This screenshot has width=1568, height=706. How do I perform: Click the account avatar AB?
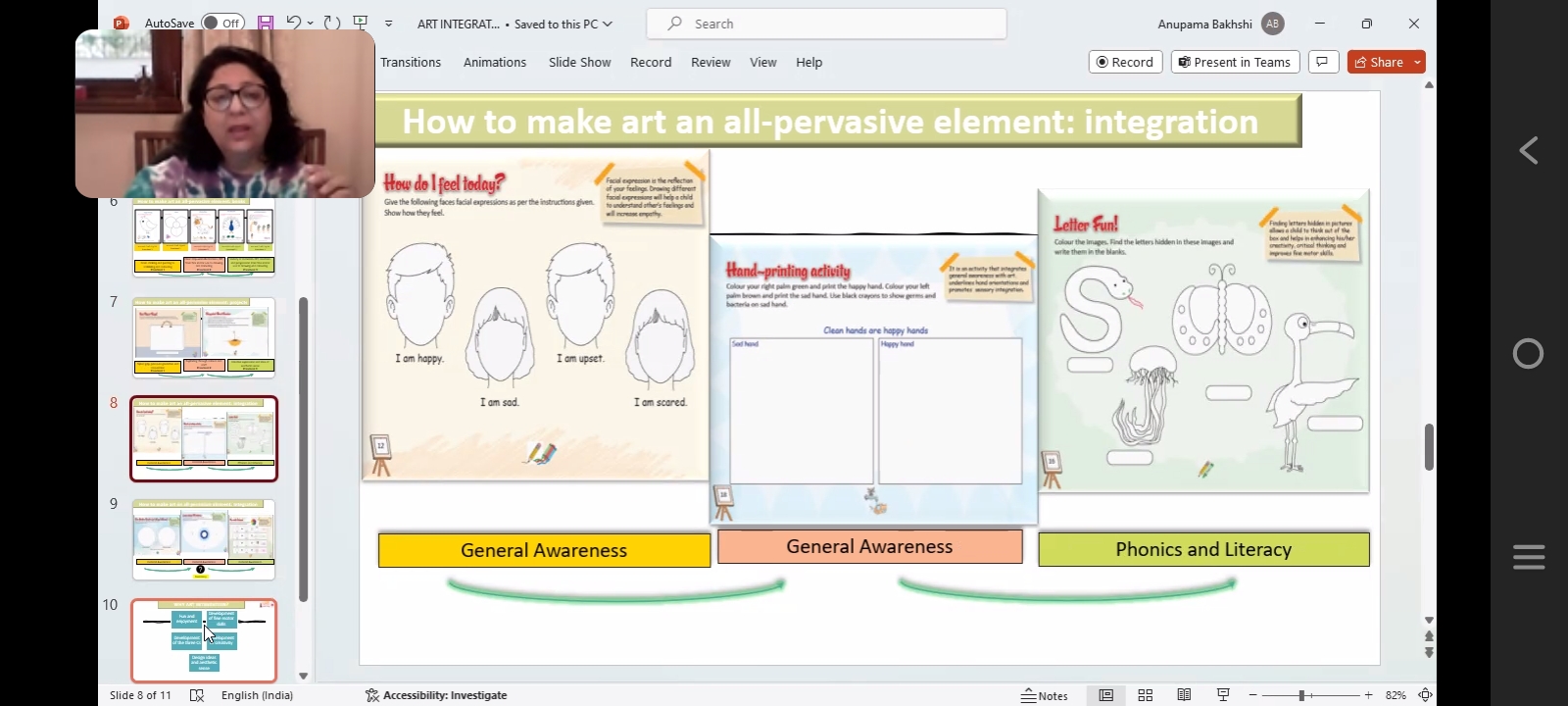click(1272, 24)
